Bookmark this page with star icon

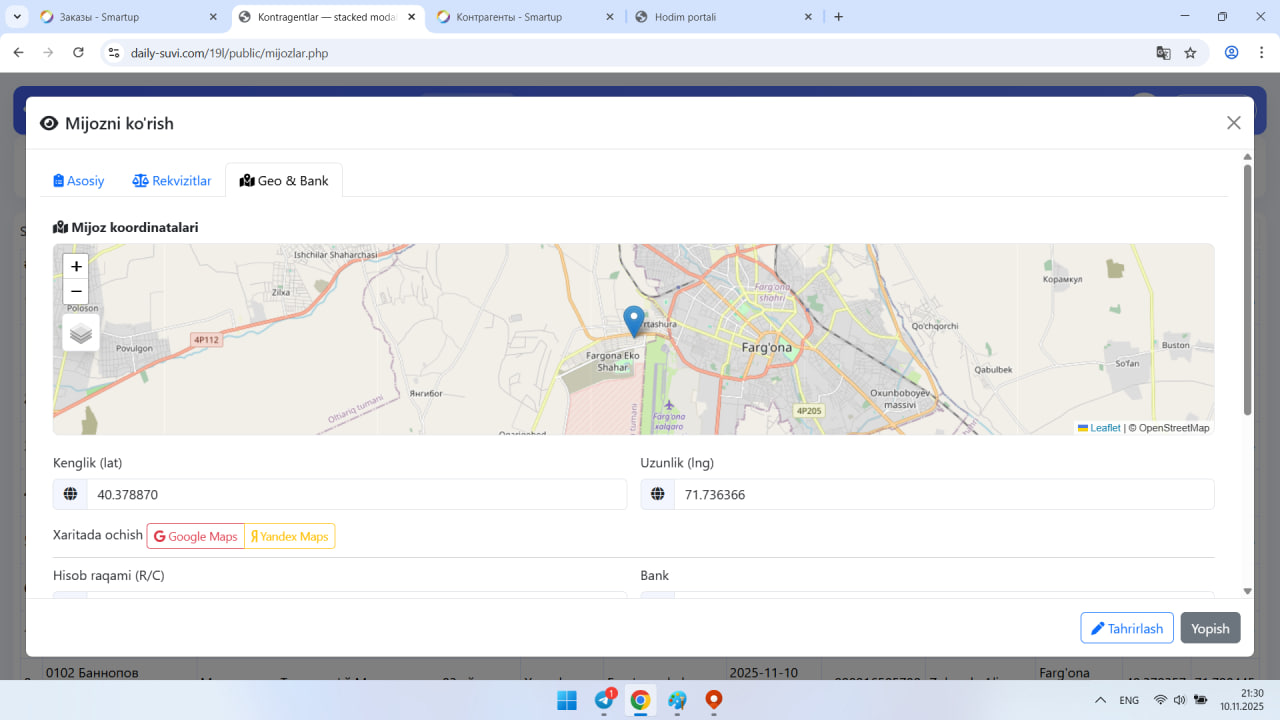click(1190, 53)
